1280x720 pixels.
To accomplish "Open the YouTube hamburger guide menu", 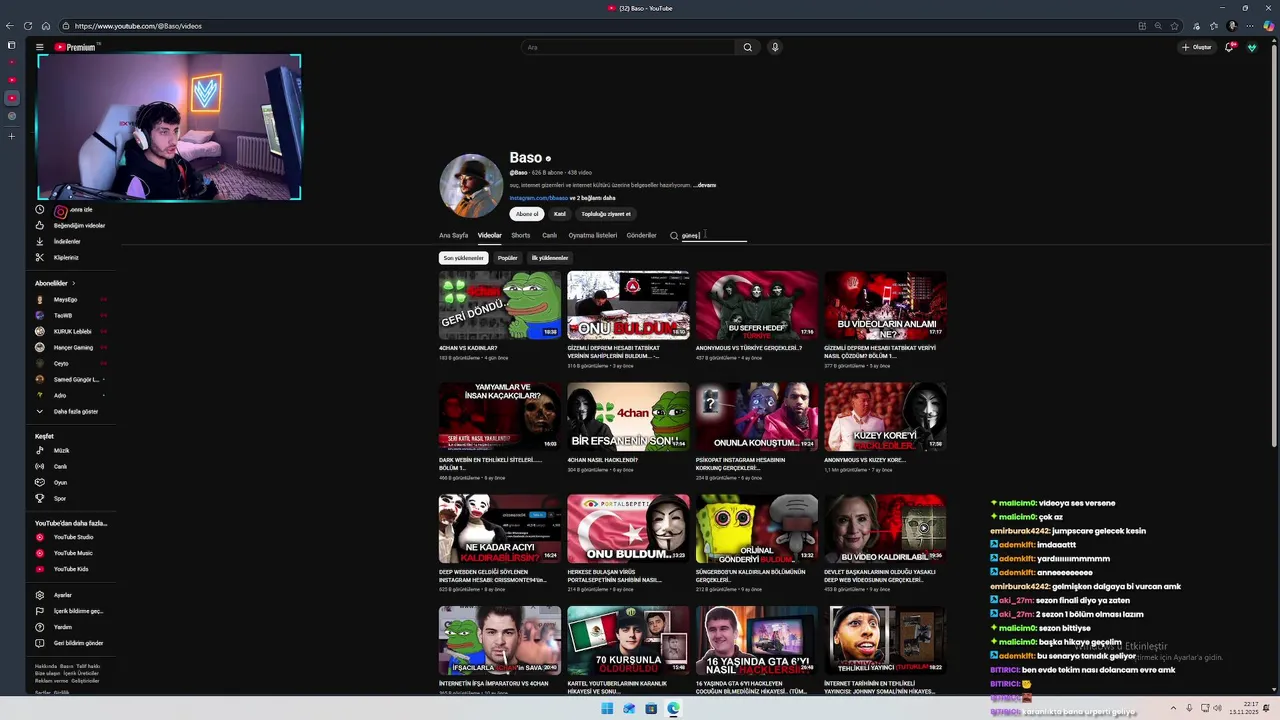I will 40,47.
